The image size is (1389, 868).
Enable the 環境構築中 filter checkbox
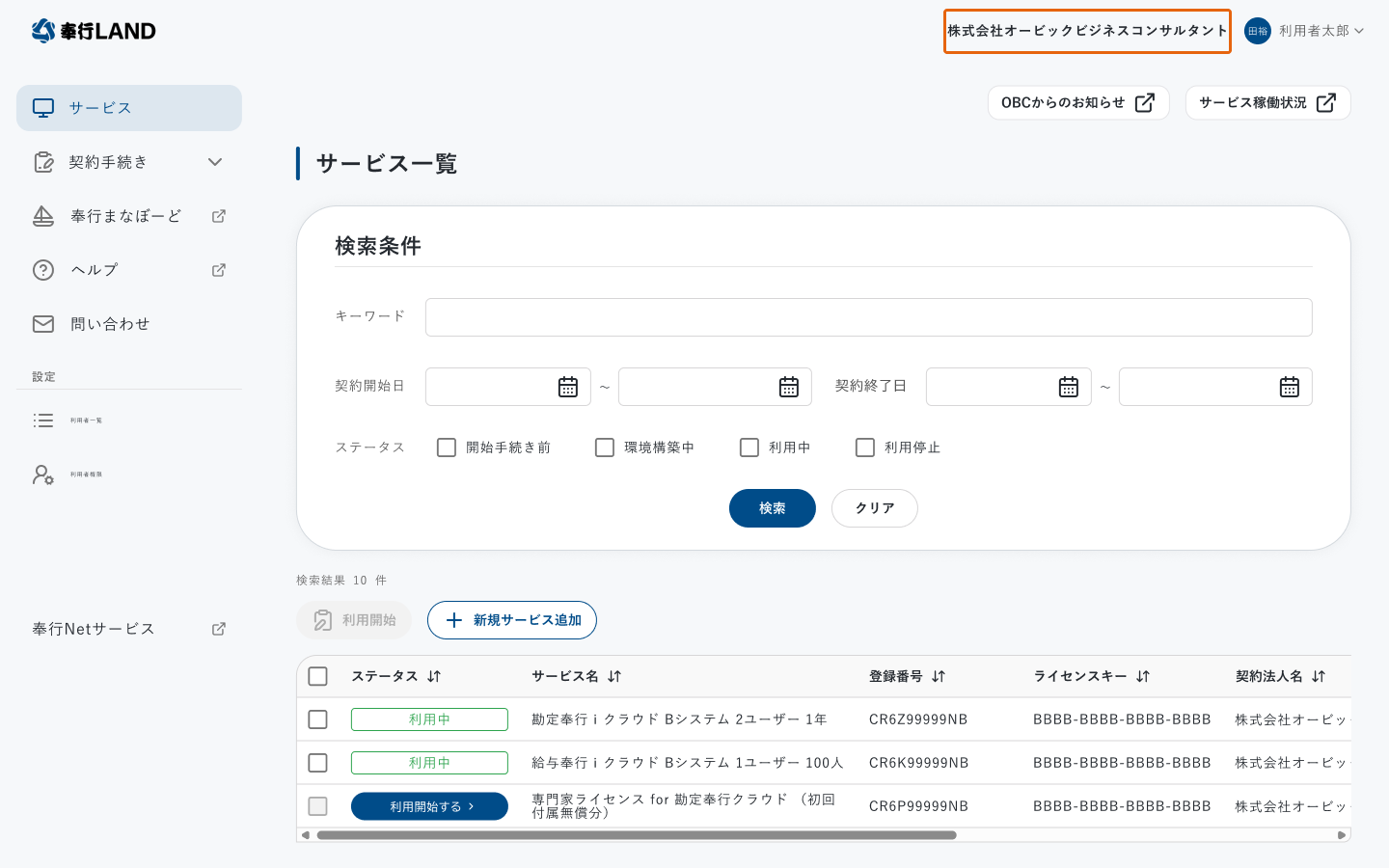[x=605, y=447]
